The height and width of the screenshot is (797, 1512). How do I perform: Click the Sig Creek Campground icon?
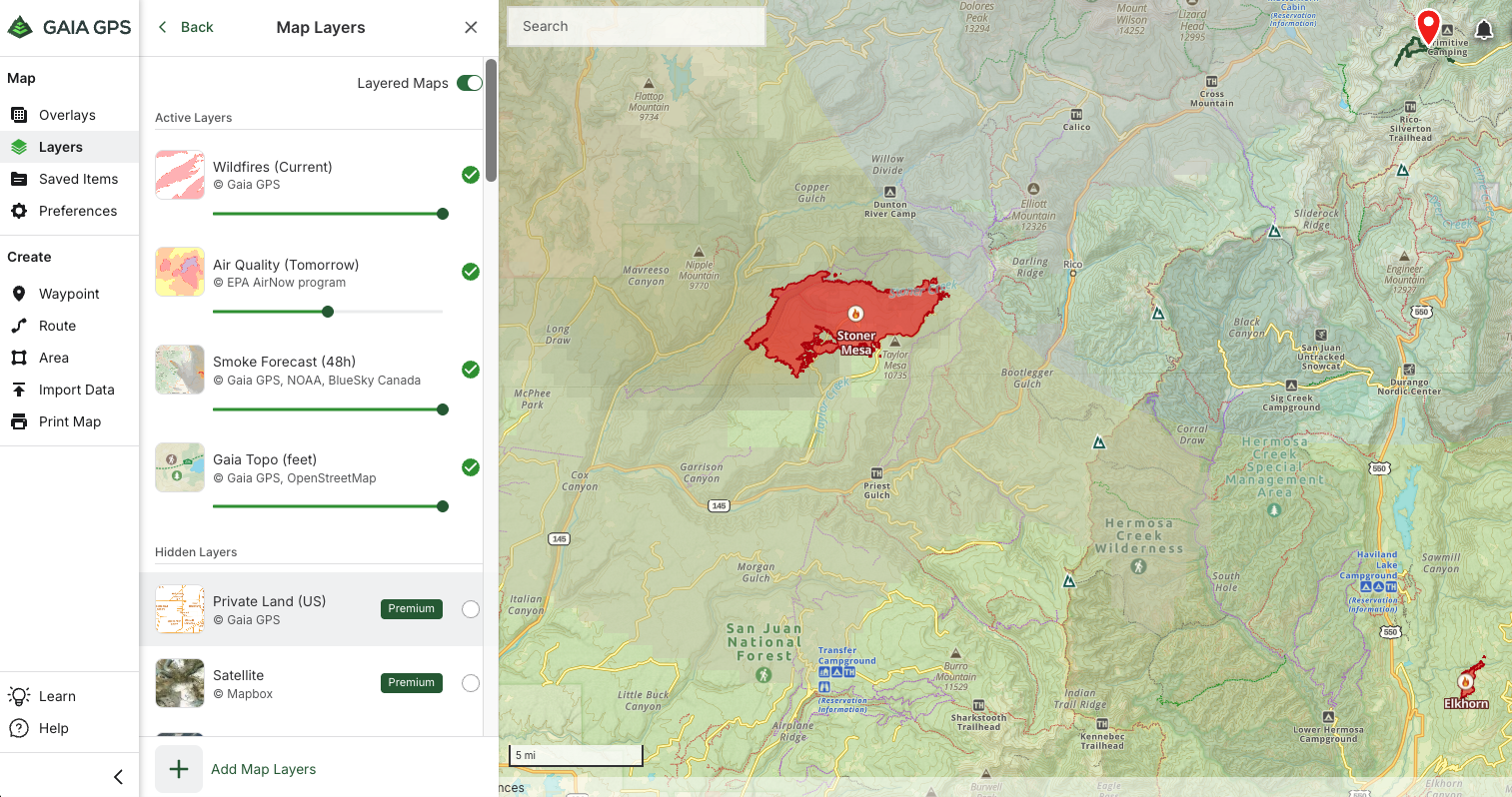(1292, 385)
